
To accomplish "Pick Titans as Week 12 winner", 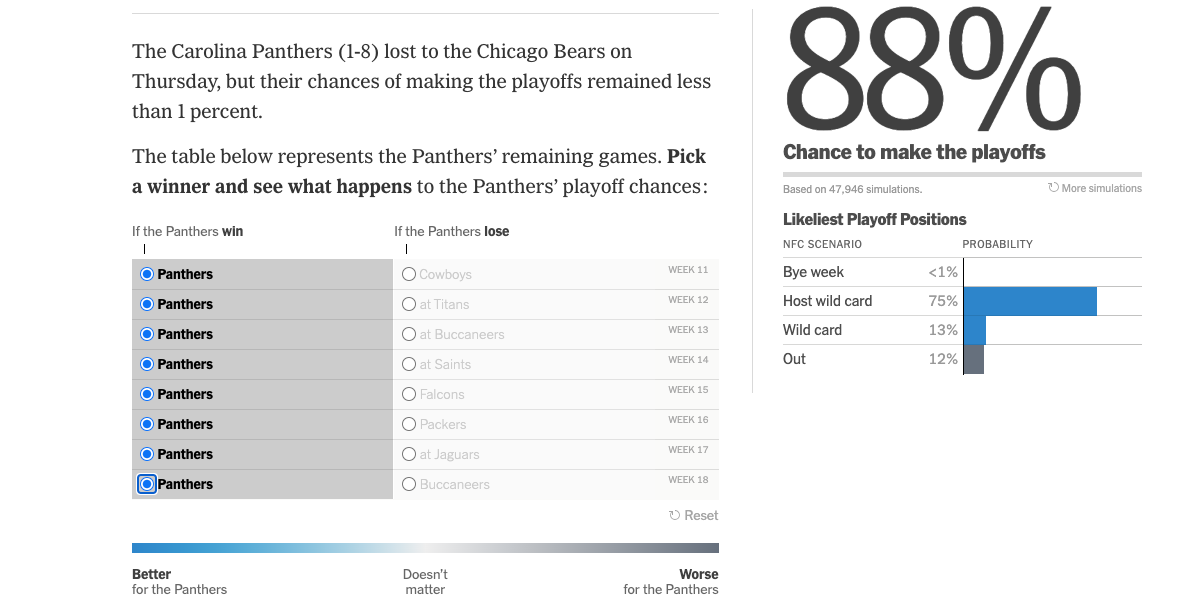I will pyautogui.click(x=409, y=303).
